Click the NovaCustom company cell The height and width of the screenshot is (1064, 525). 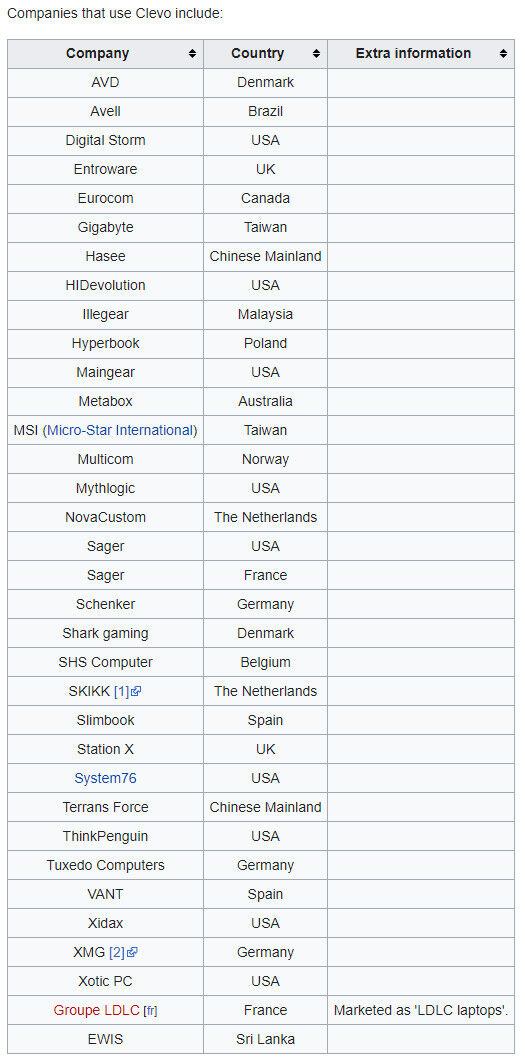tap(105, 517)
